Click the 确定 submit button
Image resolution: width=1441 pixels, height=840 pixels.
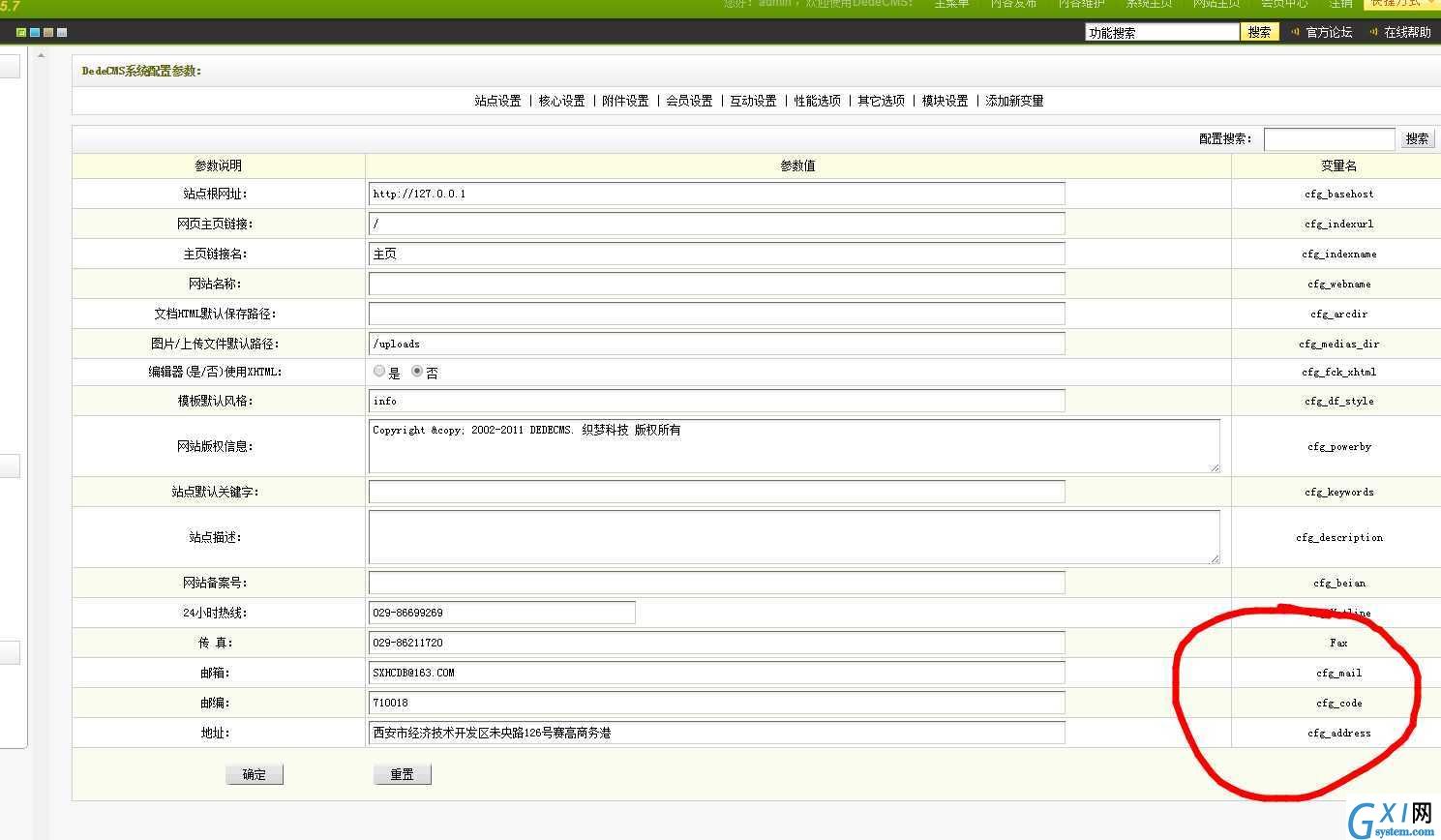tap(255, 774)
